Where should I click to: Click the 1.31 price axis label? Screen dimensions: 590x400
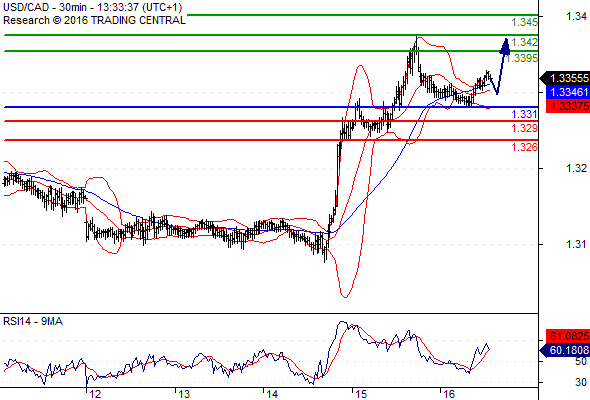pyautogui.click(x=576, y=244)
